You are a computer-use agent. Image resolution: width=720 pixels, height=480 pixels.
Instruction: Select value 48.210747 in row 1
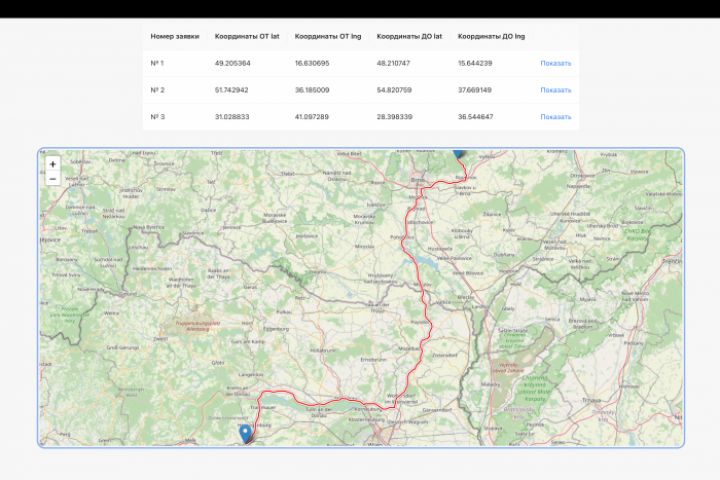tap(393, 63)
